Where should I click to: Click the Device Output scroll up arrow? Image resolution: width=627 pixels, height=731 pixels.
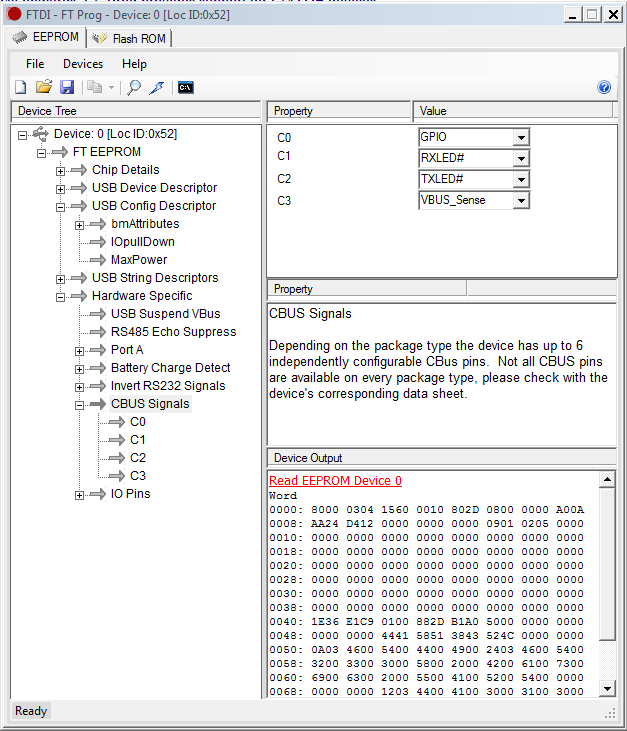point(607,479)
